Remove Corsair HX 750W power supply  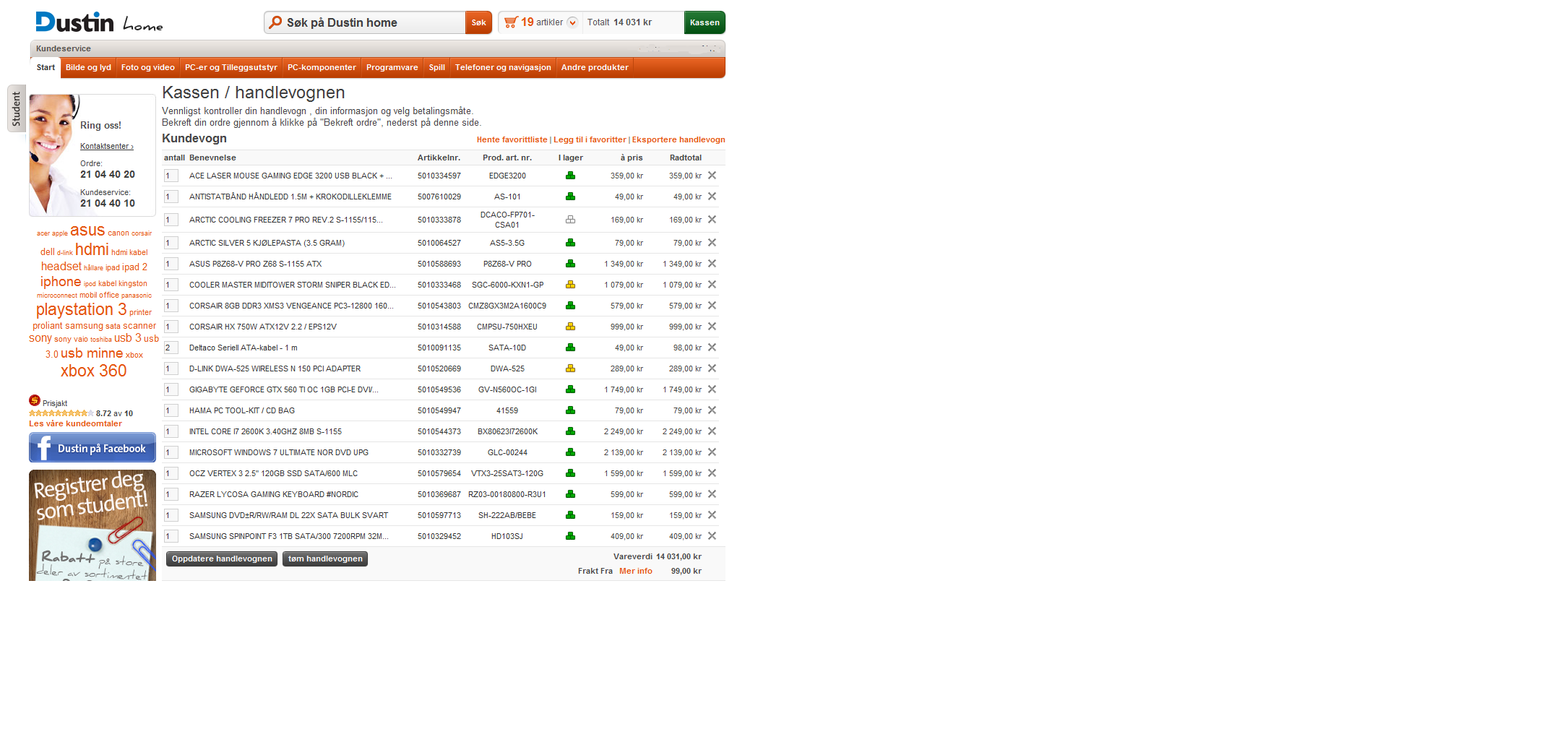point(712,327)
